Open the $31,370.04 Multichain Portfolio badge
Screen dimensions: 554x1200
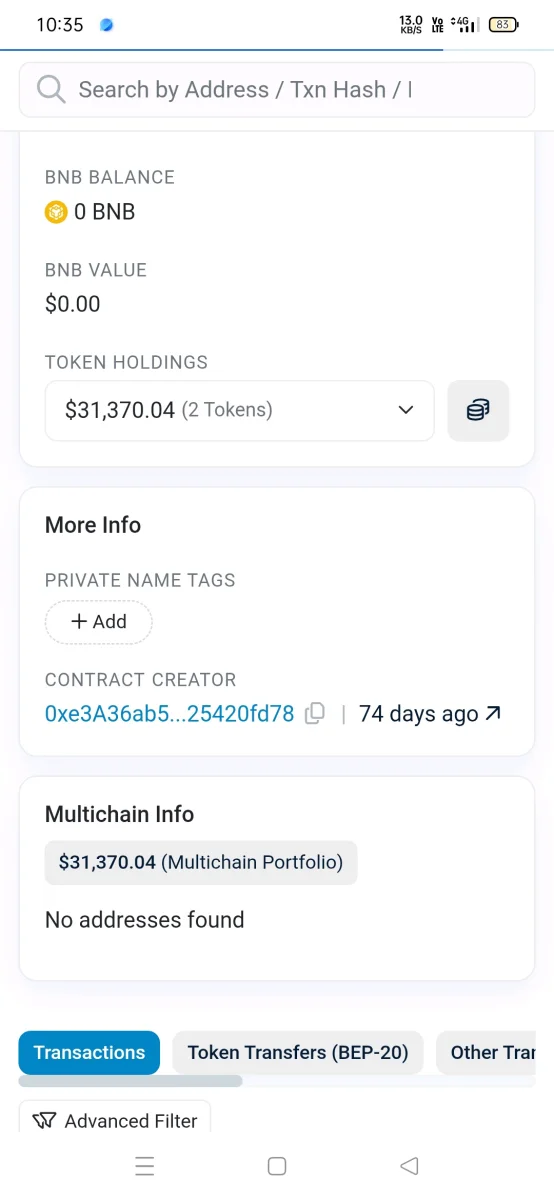[201, 862]
